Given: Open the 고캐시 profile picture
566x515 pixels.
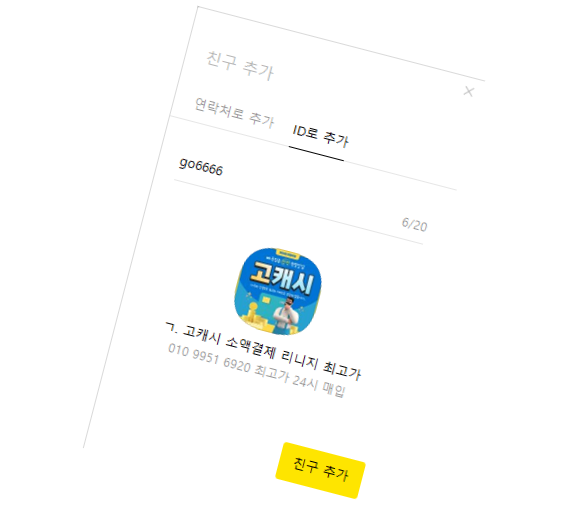Looking at the screenshot, I should tap(278, 291).
